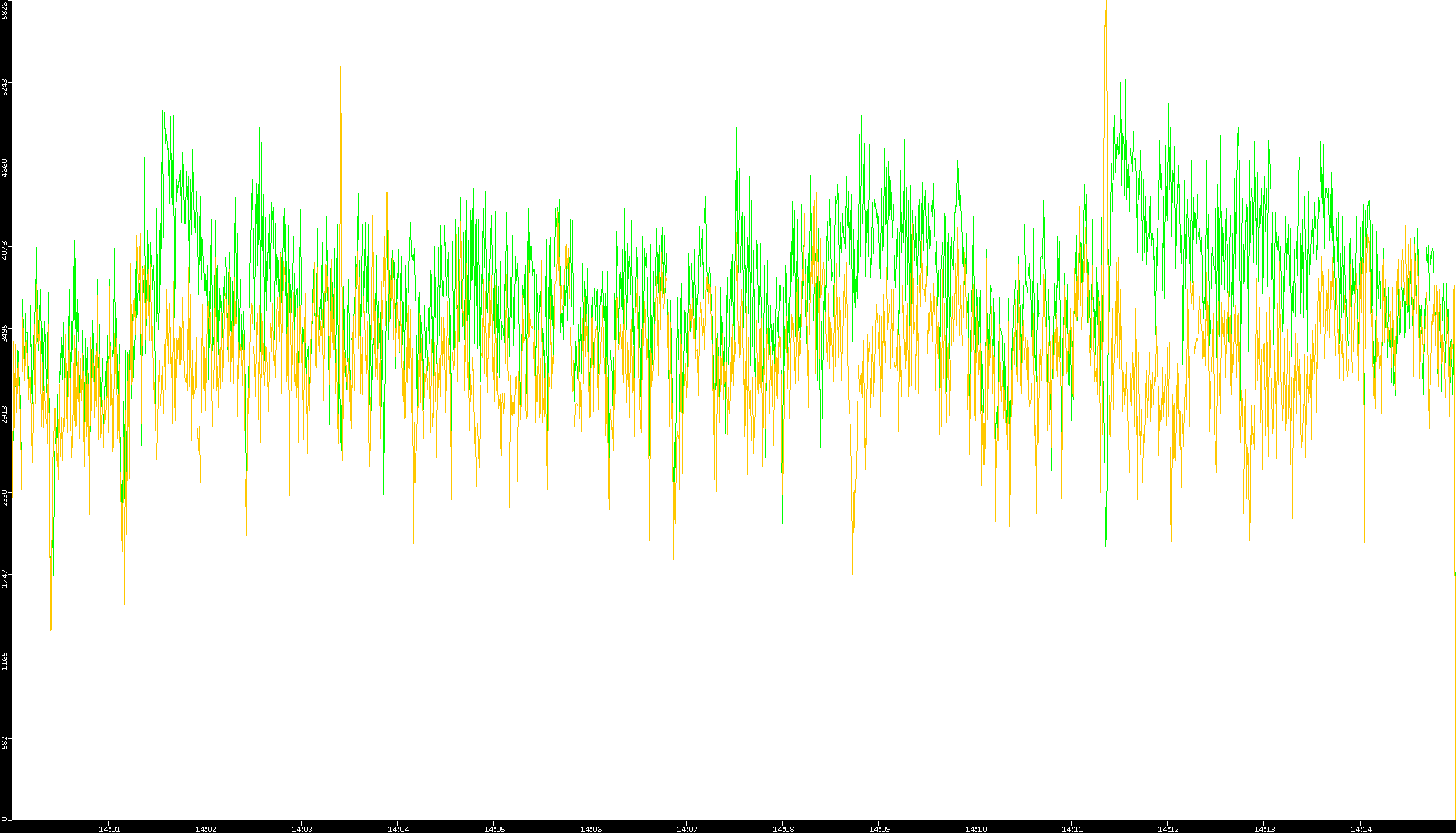This screenshot has width=1456, height=833.
Task: Click the 14:14 time axis label
Action: click(x=1361, y=829)
